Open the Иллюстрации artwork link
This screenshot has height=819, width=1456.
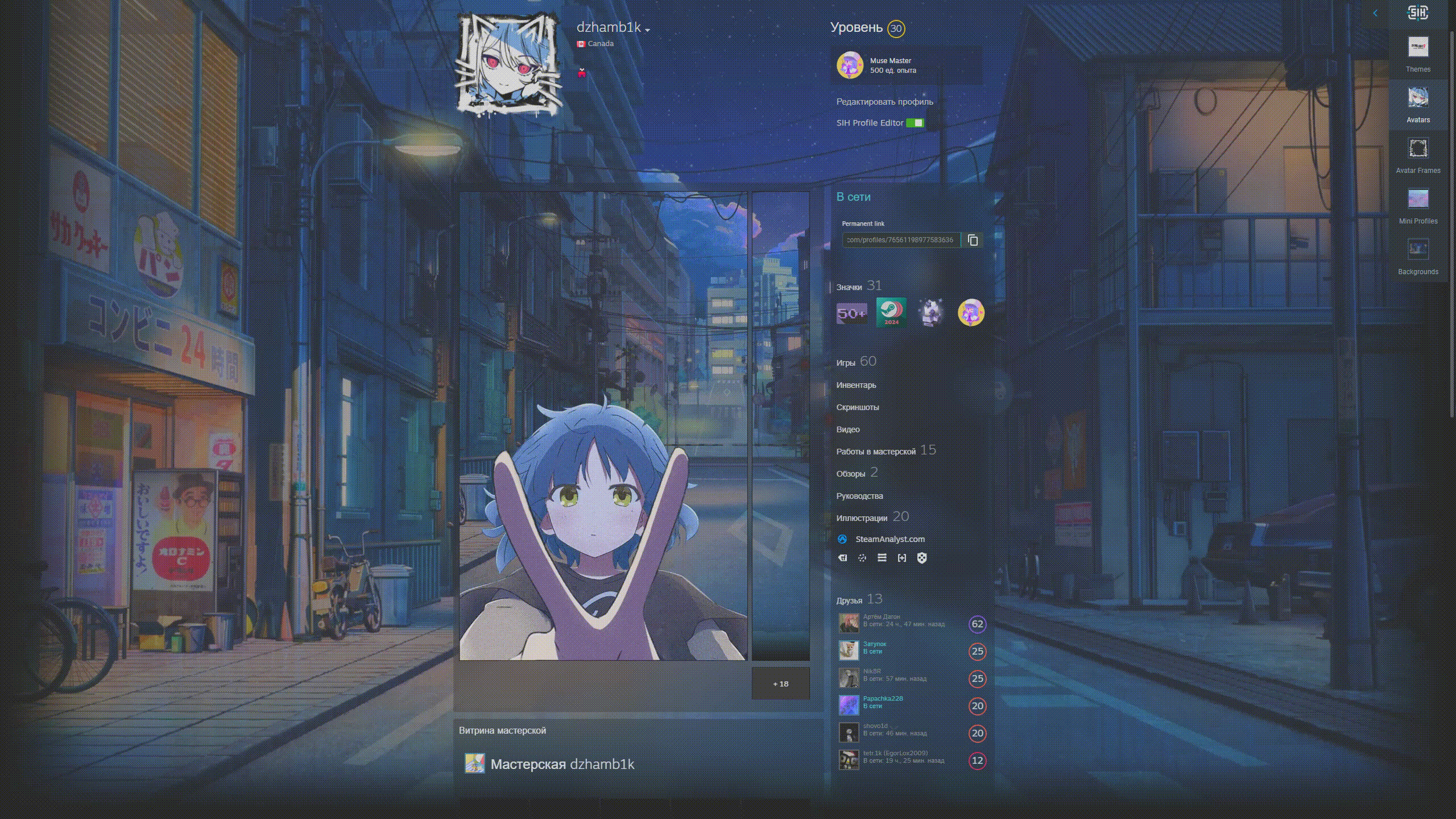point(862,518)
